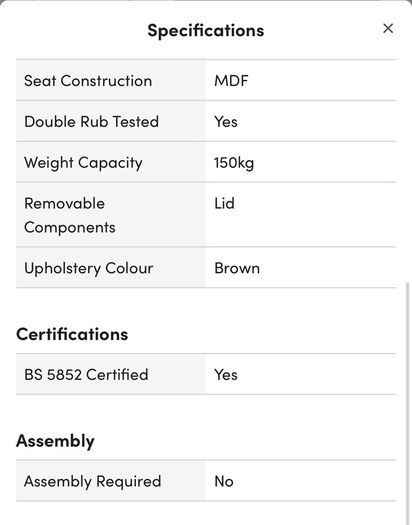The height and width of the screenshot is (525, 412).
Task: Select the Removable Components label
Action: pyautogui.click(x=70, y=215)
